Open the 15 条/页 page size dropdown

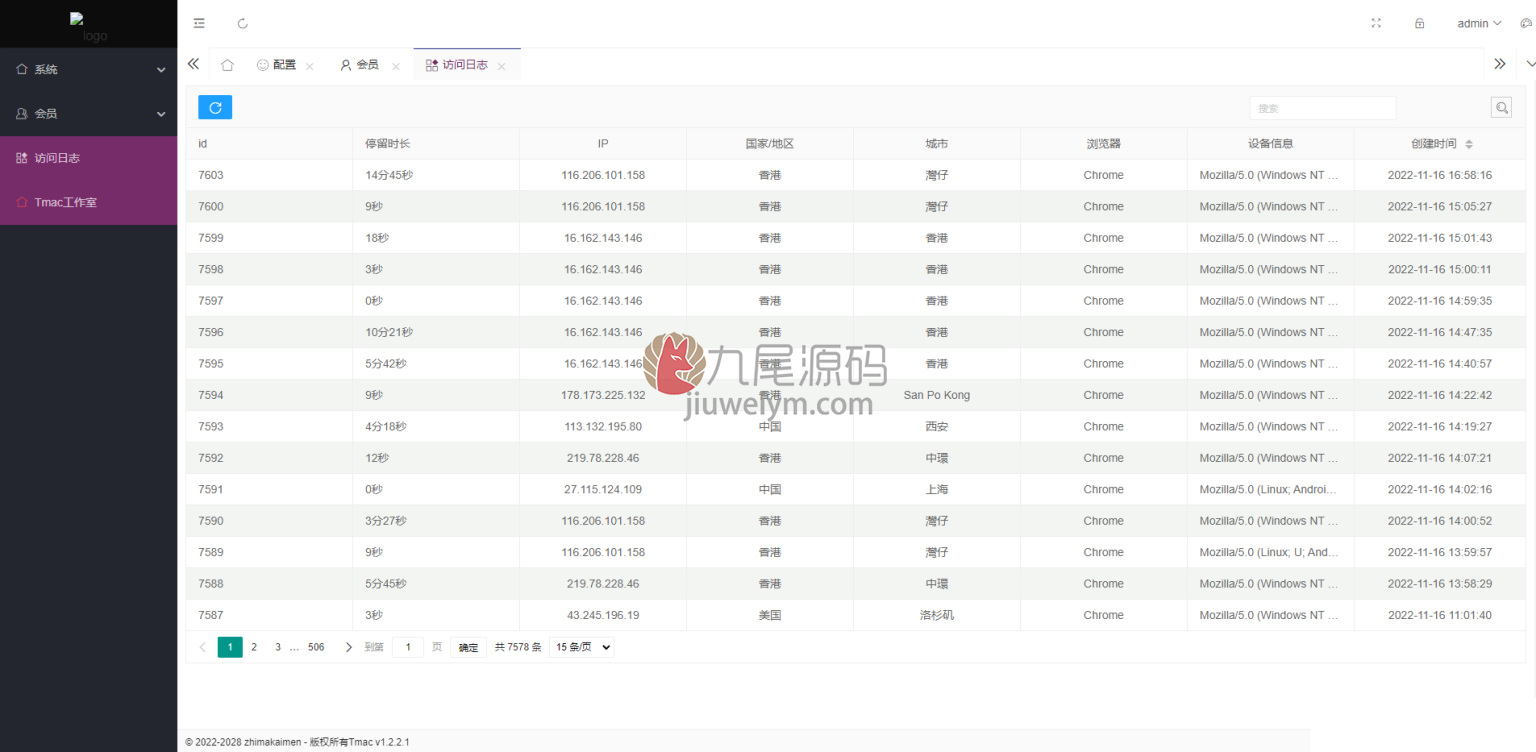point(582,647)
